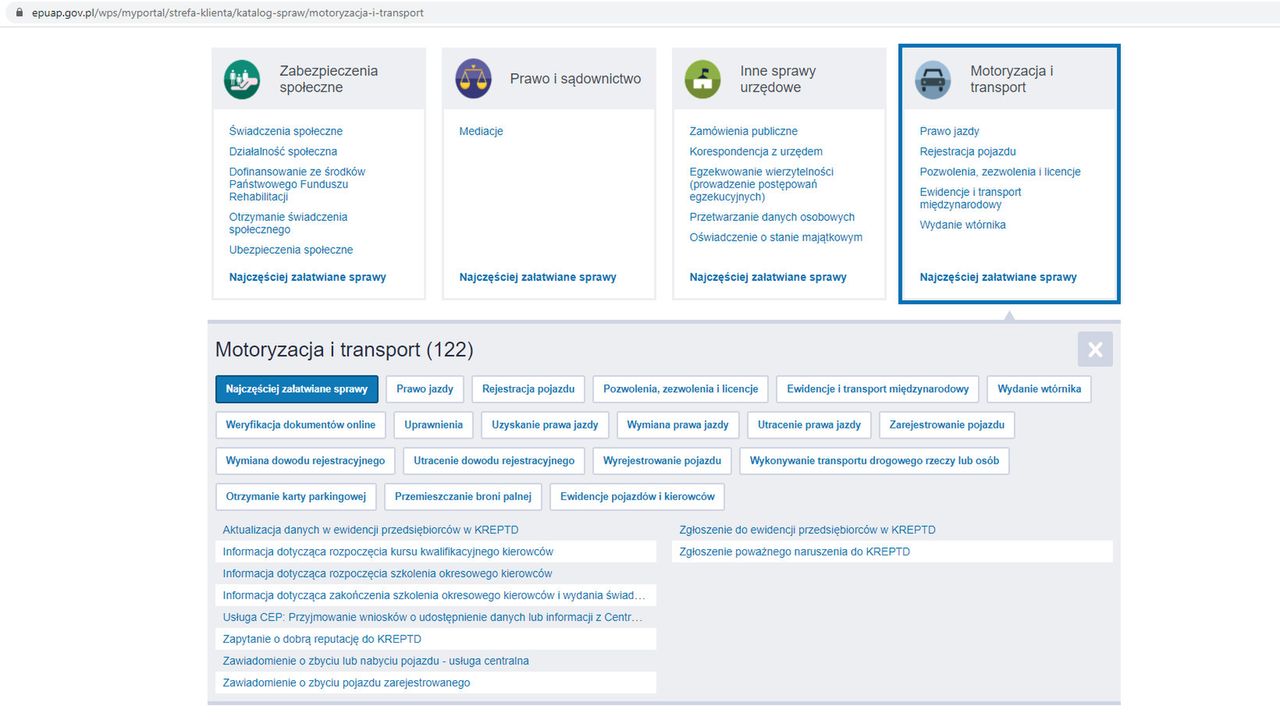Choose the Zarejestrowanie pojazdu filter
Viewport: 1280px width, 720px height.
947,425
